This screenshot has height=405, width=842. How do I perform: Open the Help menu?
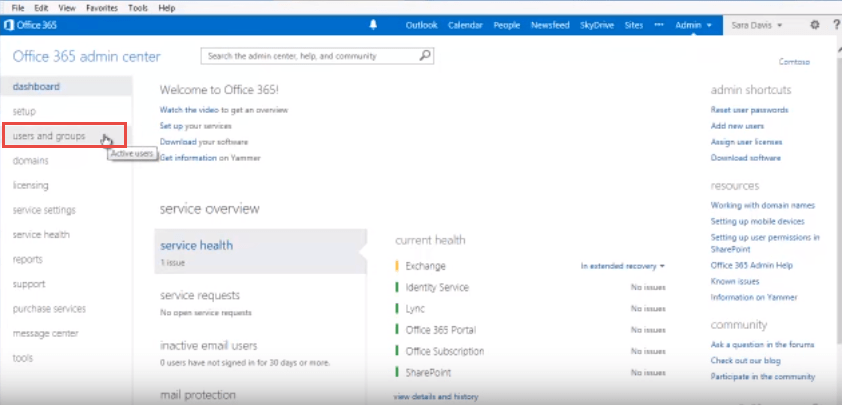tap(166, 8)
